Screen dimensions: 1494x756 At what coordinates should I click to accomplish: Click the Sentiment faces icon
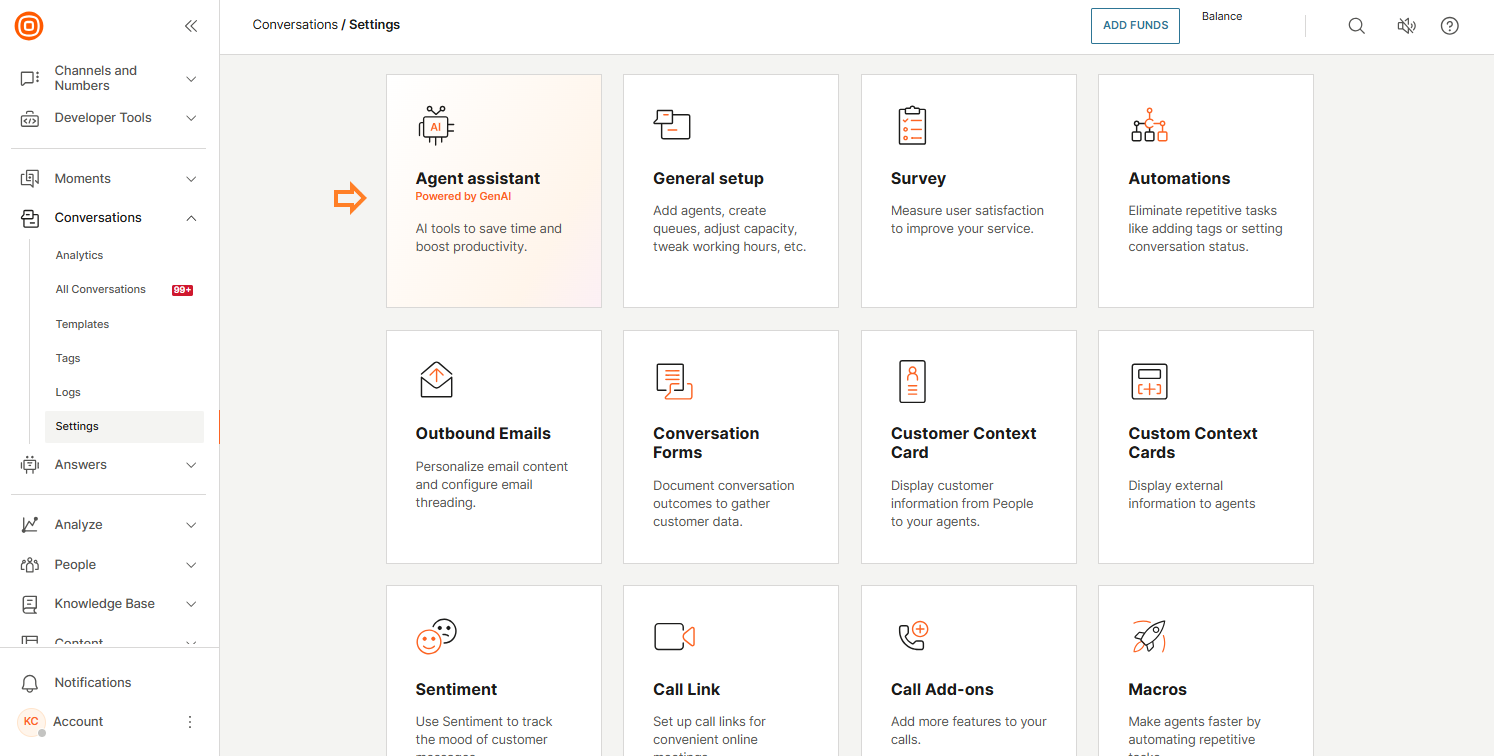point(436,637)
